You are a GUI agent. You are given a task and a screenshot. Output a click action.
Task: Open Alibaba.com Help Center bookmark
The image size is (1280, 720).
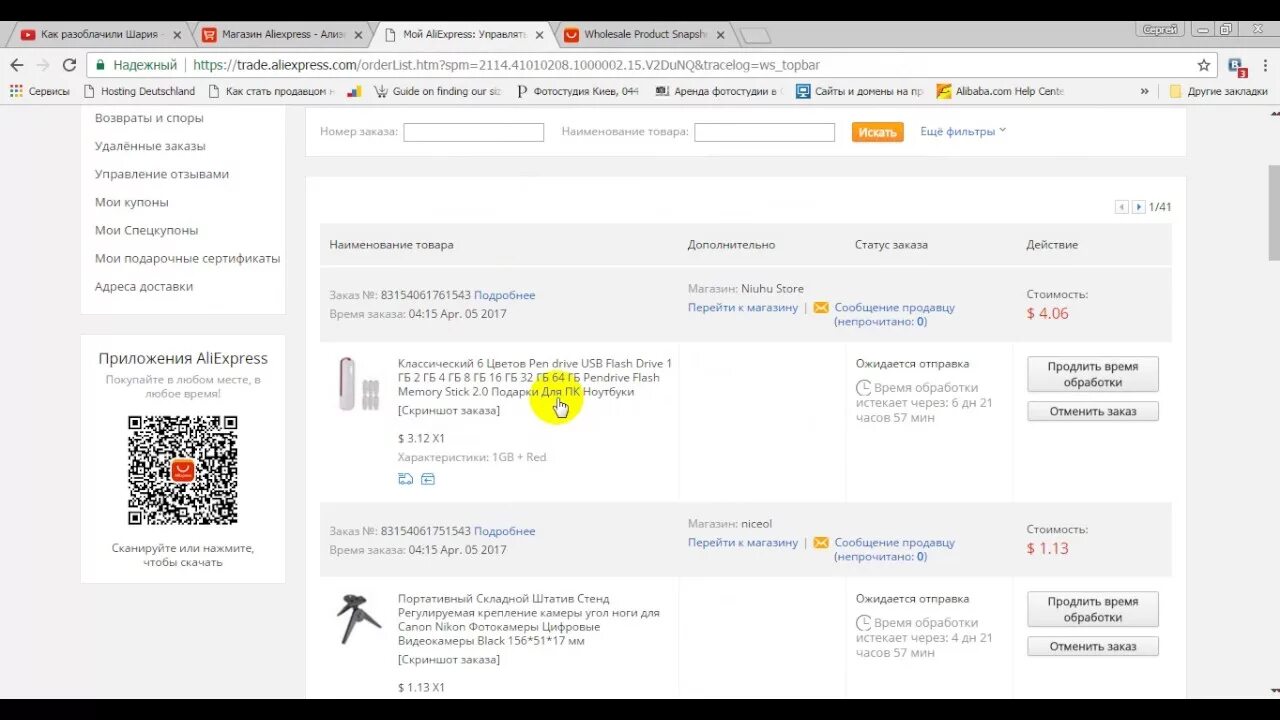click(x=1000, y=91)
